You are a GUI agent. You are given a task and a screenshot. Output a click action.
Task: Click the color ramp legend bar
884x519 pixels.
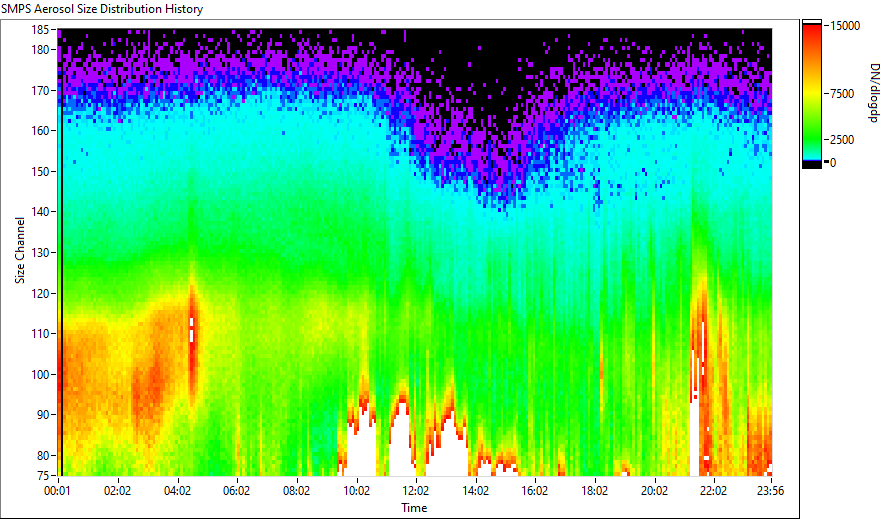[x=812, y=94]
